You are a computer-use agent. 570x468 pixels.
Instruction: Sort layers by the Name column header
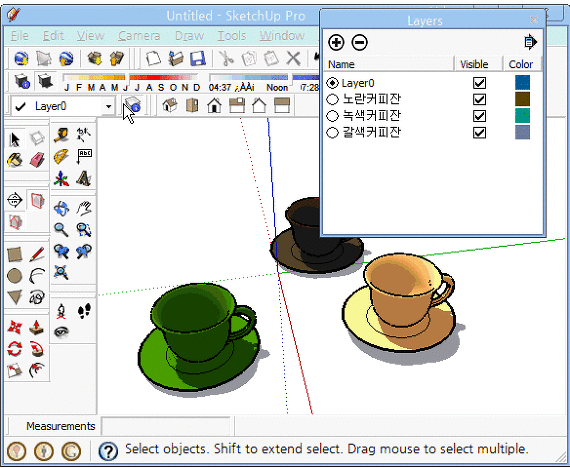tap(389, 64)
